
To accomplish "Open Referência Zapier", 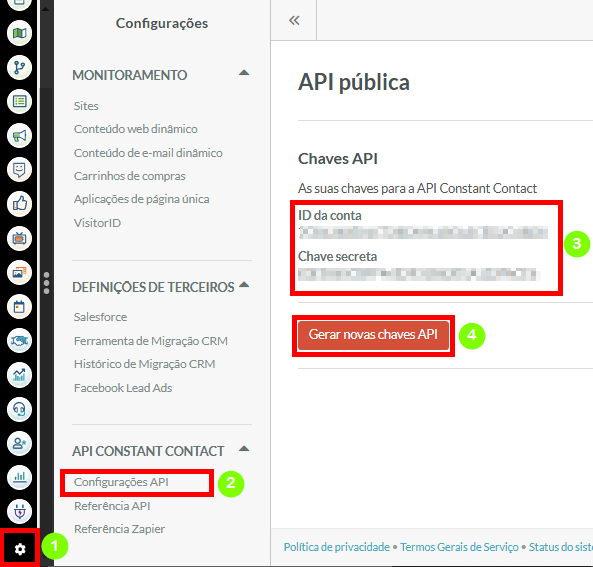I will coord(120,529).
